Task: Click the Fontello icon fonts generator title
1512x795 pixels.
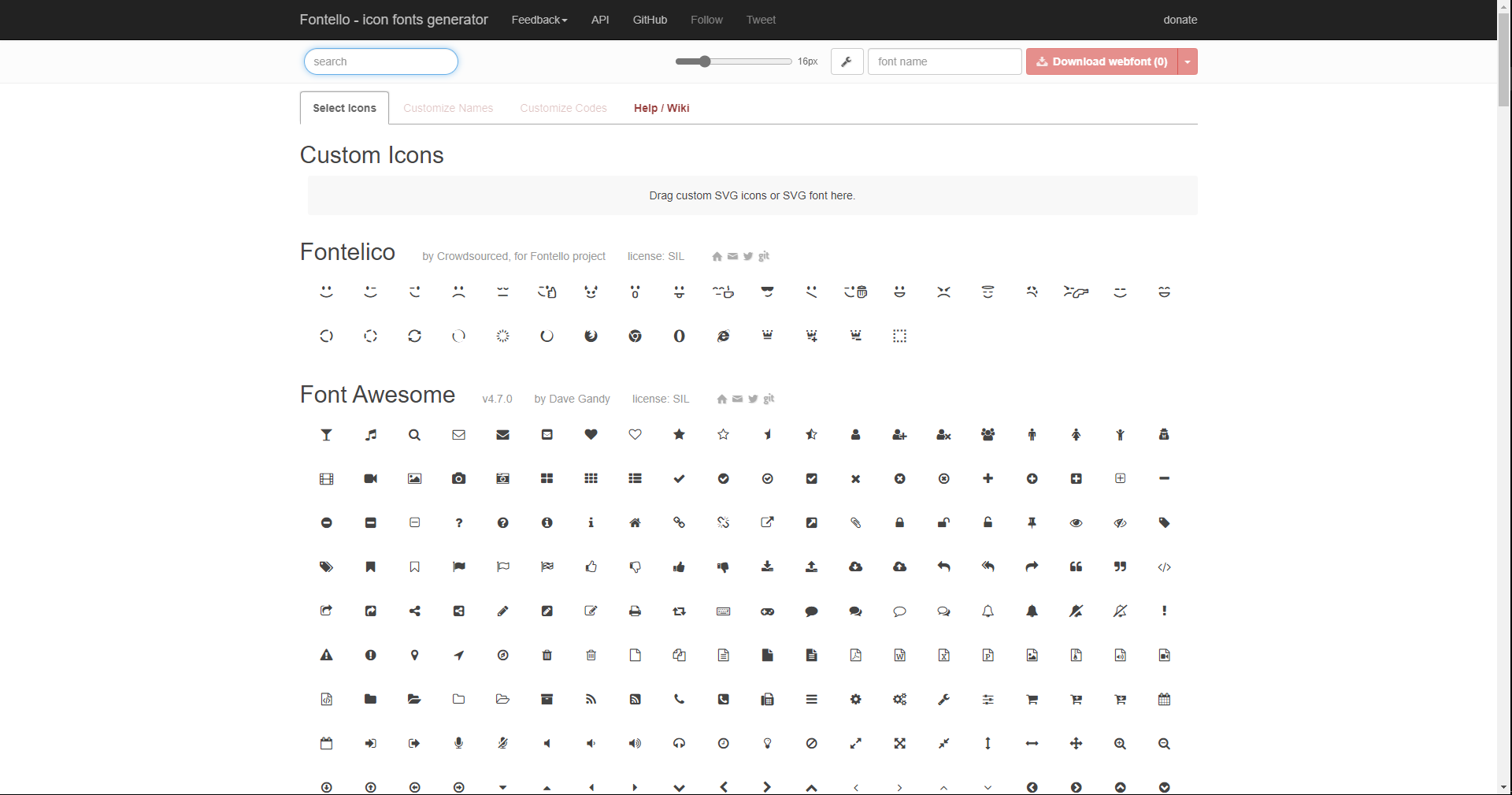Action: coord(394,20)
